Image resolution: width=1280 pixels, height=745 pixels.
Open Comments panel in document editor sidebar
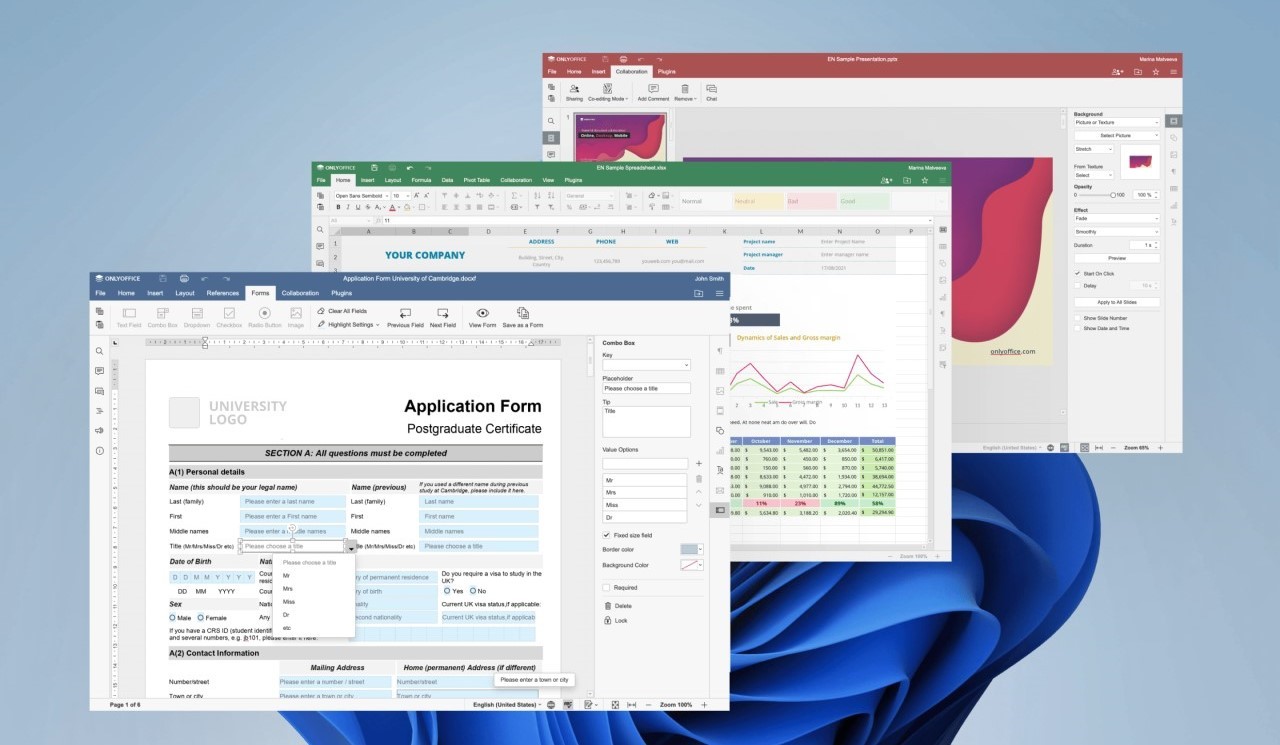click(99, 371)
